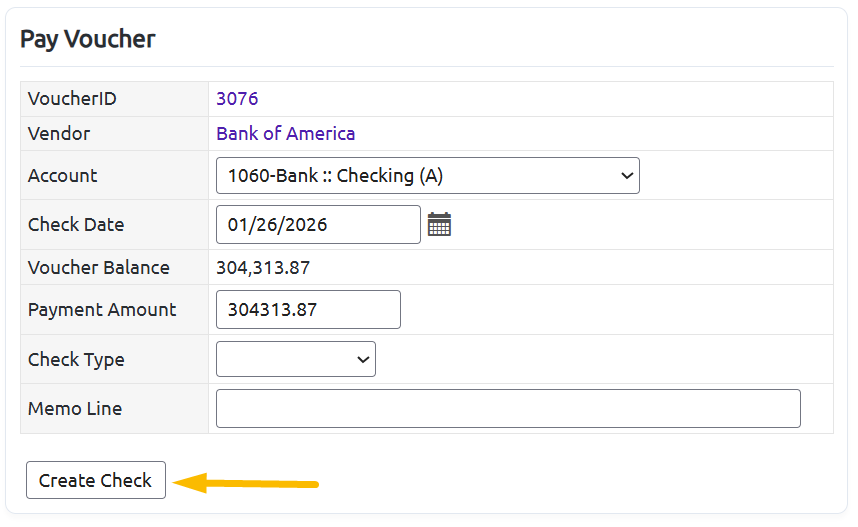Open the Check Date calendar picker icon
The image size is (858, 527).
439,224
